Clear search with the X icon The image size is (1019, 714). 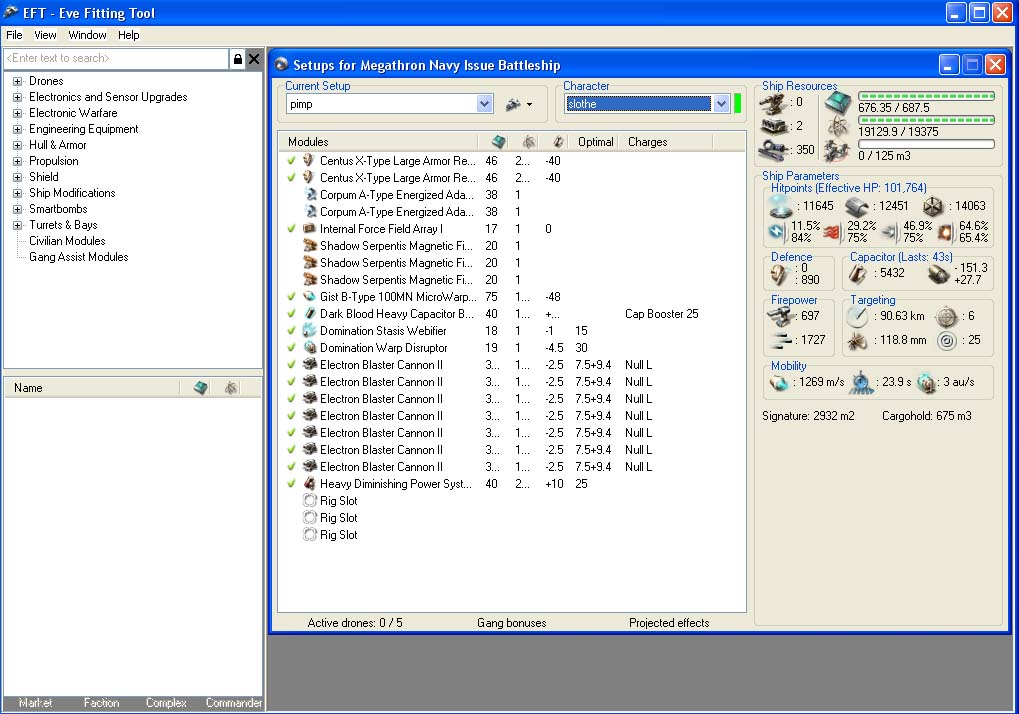pos(254,59)
